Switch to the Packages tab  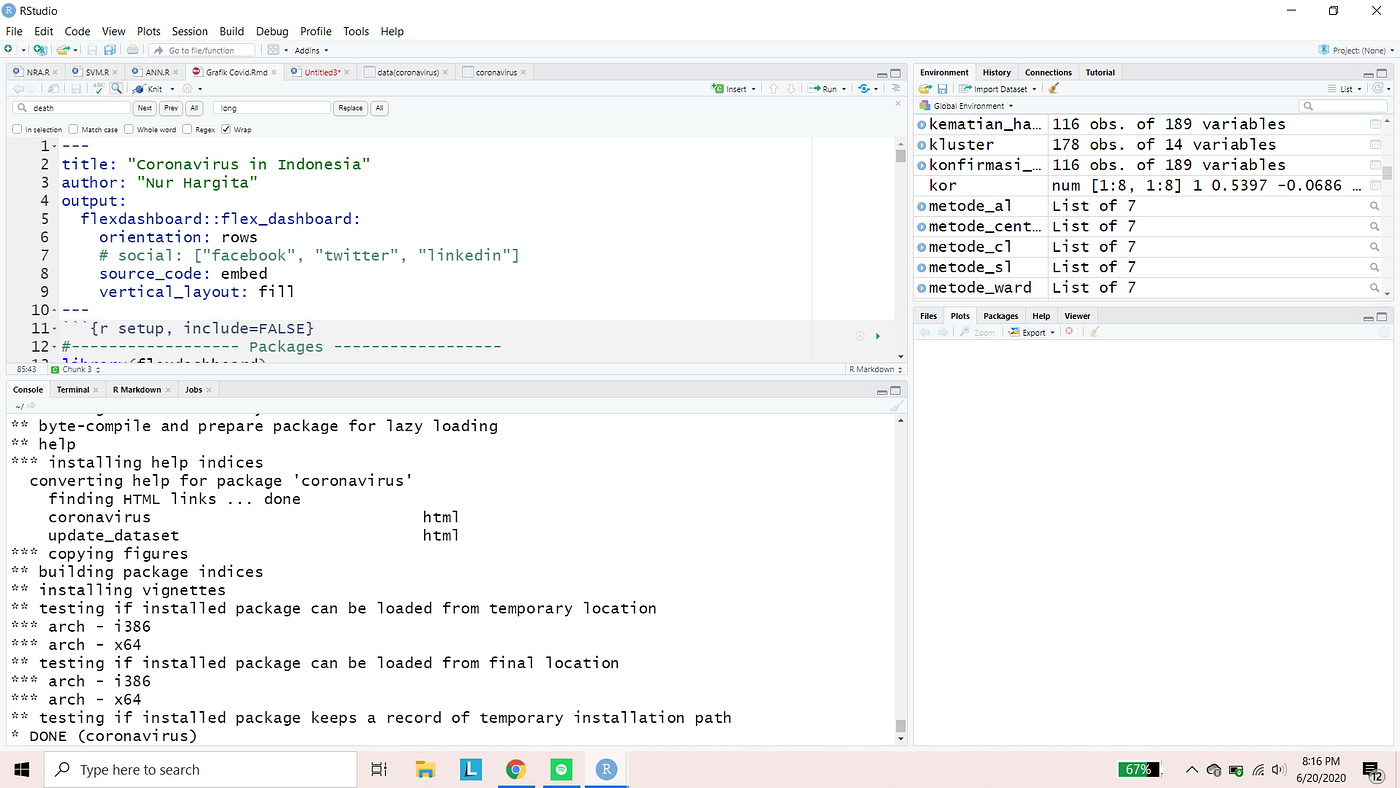coord(1000,316)
